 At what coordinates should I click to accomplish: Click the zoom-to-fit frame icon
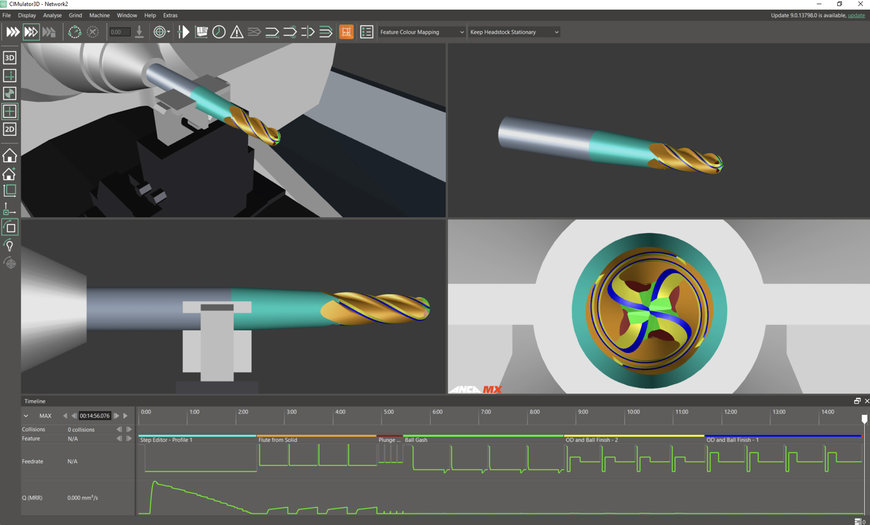point(9,191)
